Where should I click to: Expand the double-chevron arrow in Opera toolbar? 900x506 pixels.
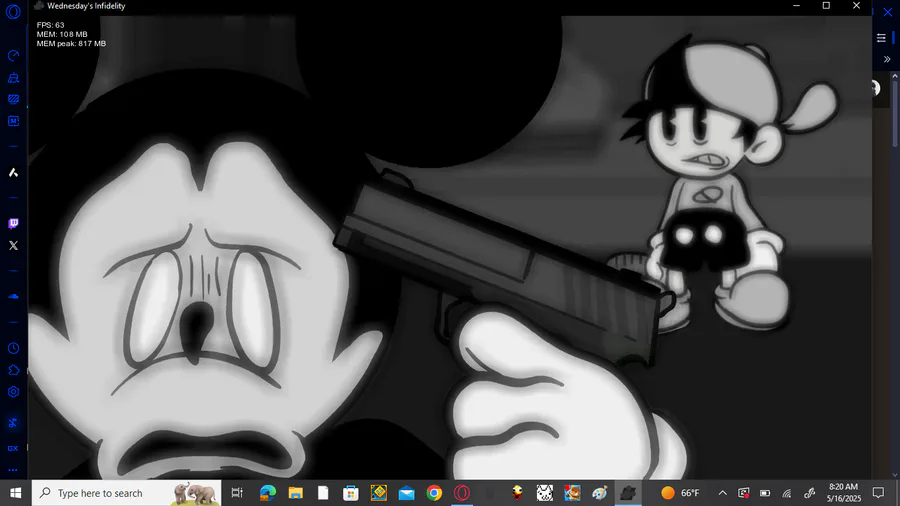click(x=887, y=59)
